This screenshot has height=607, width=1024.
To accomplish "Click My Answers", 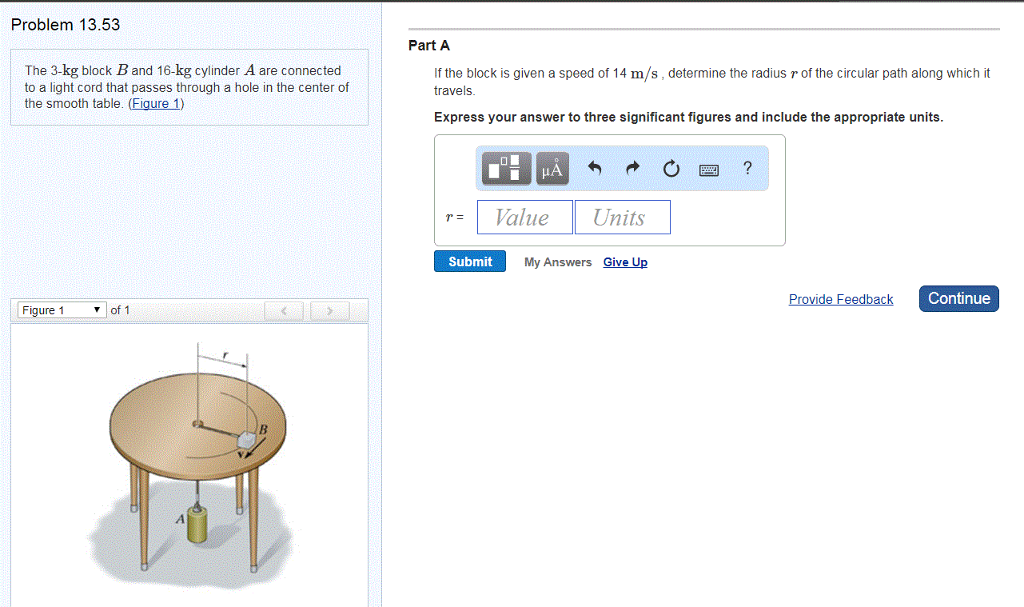I will pos(557,261).
